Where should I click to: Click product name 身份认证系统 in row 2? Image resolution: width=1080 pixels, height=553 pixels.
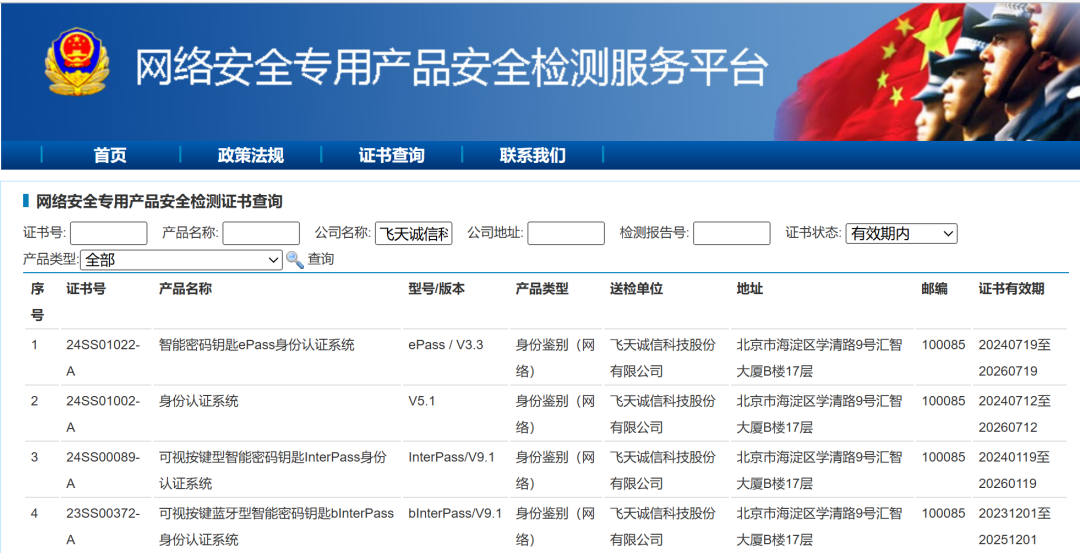[x=198, y=401]
